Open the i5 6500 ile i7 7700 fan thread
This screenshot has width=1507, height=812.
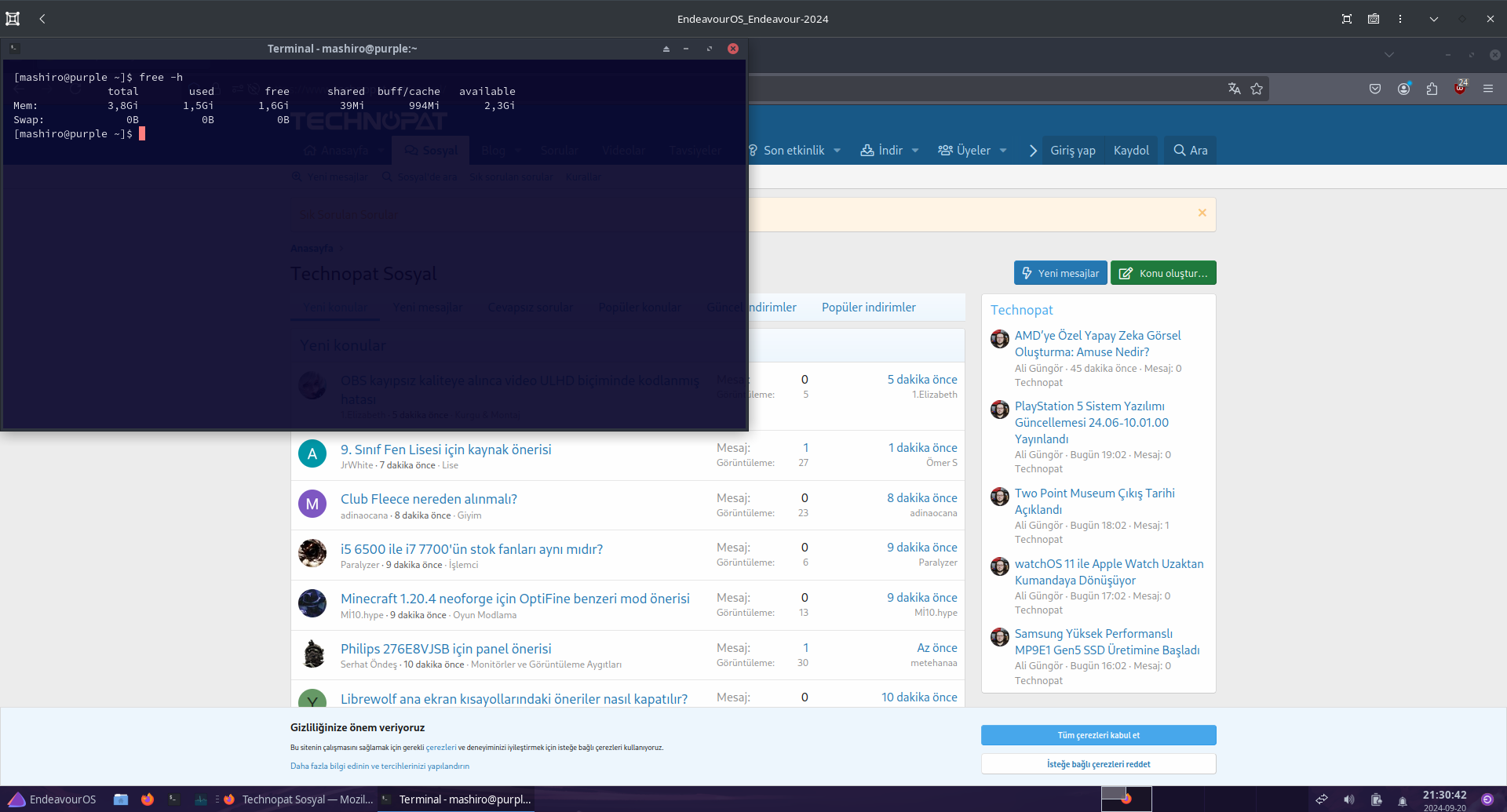(x=472, y=549)
